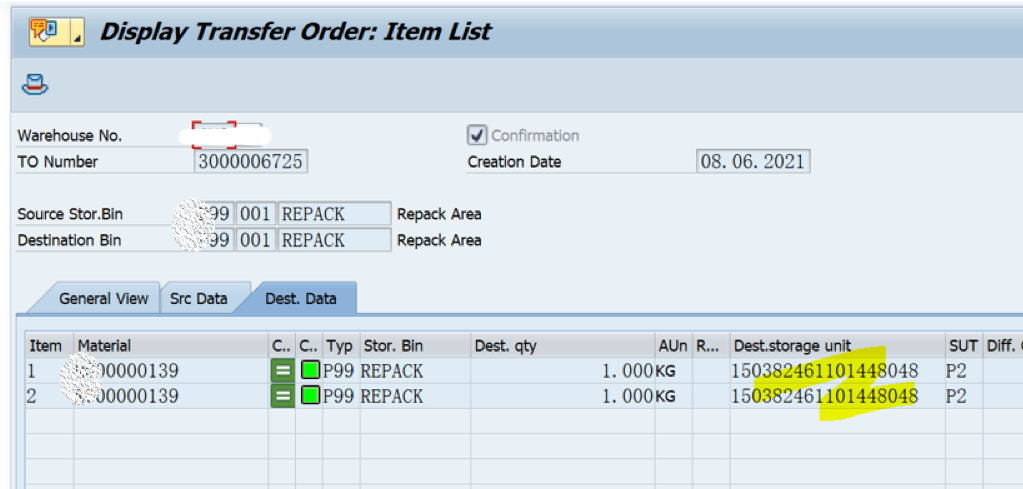Click the green square indicator in item 2
This screenshot has width=1023, height=489.
pyautogui.click(x=311, y=396)
